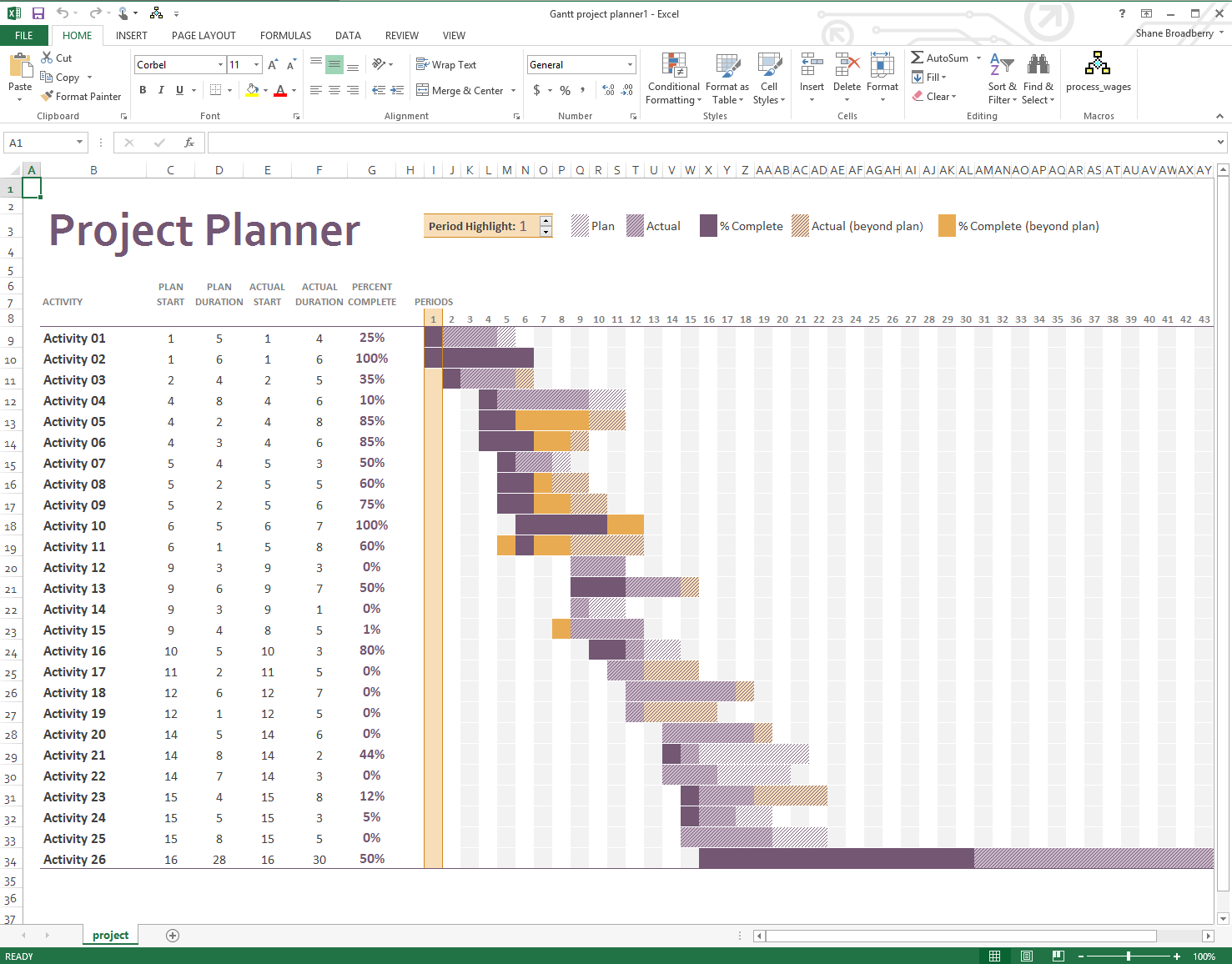
Task: Click the AutoSum icon
Action: (918, 58)
